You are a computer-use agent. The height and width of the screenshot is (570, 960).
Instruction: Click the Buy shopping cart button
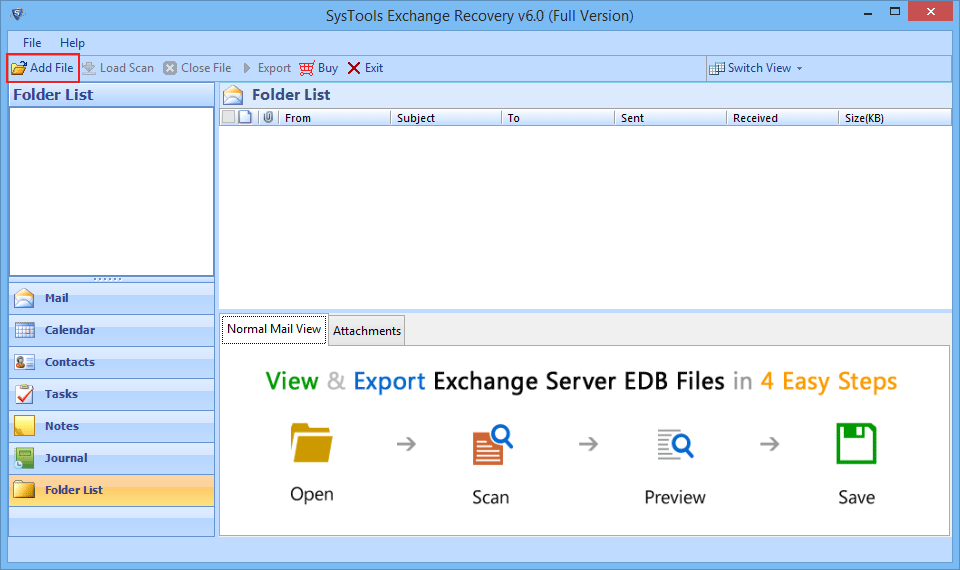click(x=318, y=68)
